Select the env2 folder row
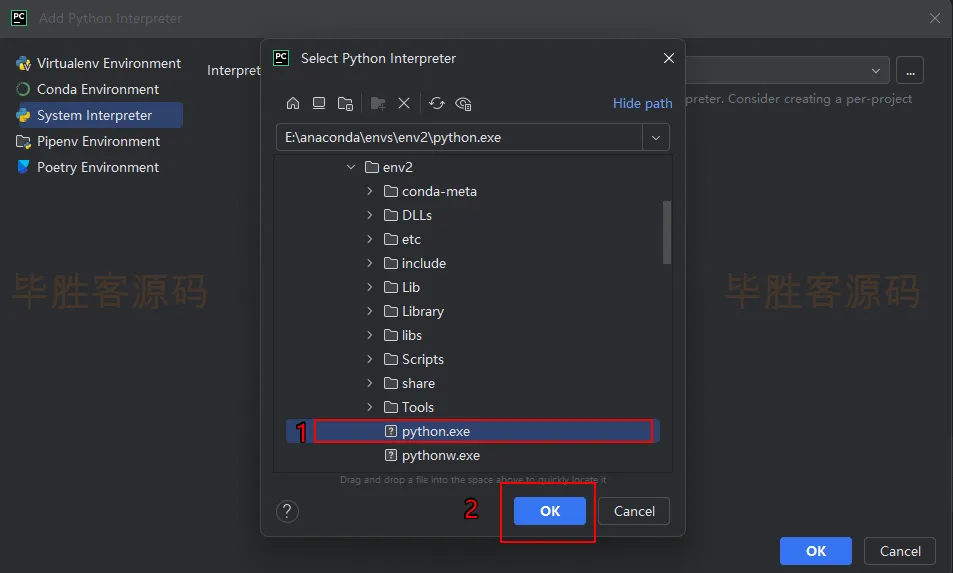 pyautogui.click(x=473, y=166)
